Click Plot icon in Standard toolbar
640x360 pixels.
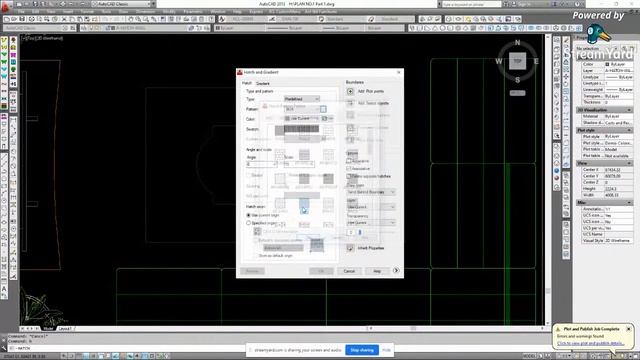click(31, 19)
